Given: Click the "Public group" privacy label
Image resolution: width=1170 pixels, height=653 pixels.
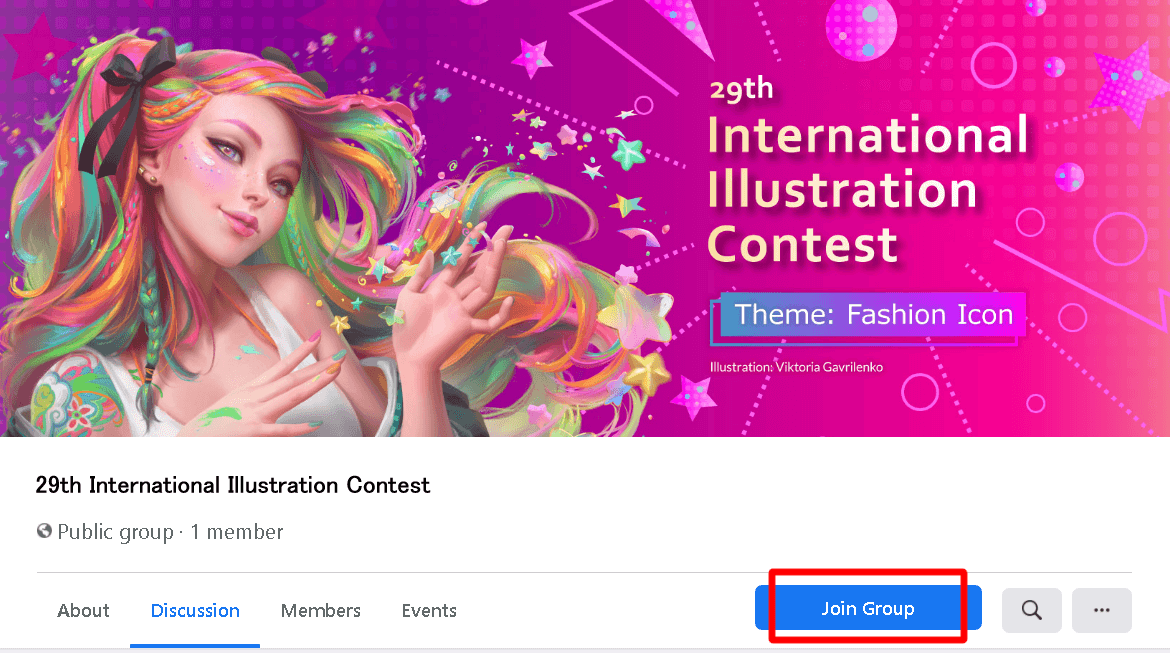Looking at the screenshot, I should tap(115, 532).
